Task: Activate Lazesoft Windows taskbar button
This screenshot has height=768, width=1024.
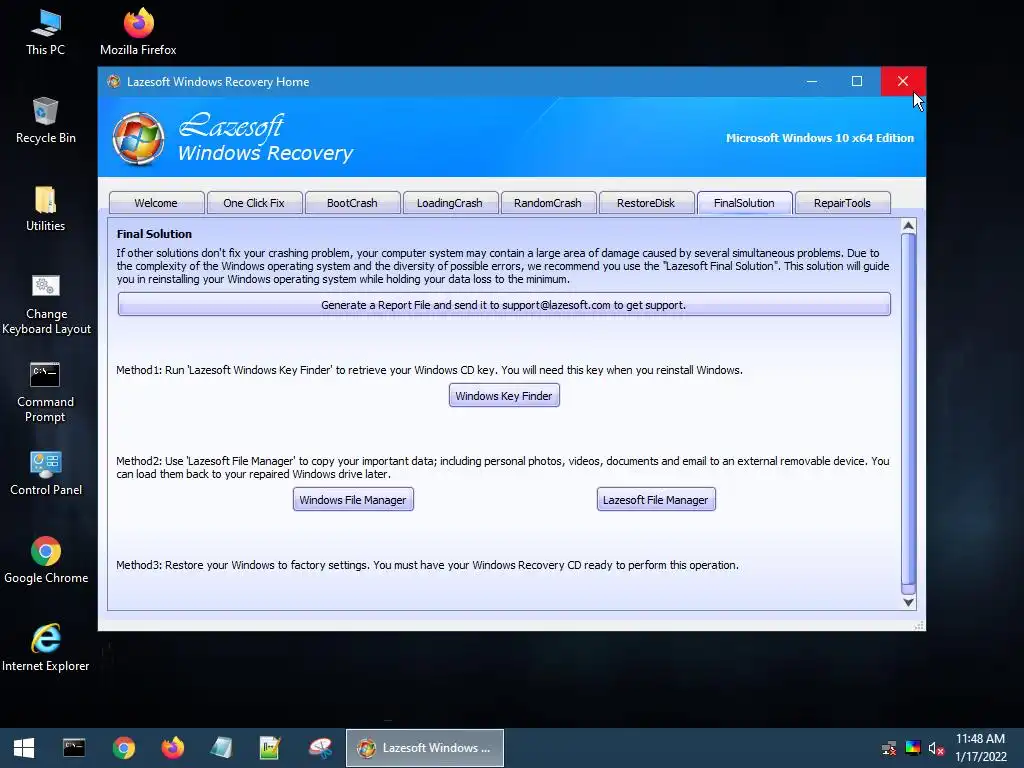Action: (x=424, y=748)
